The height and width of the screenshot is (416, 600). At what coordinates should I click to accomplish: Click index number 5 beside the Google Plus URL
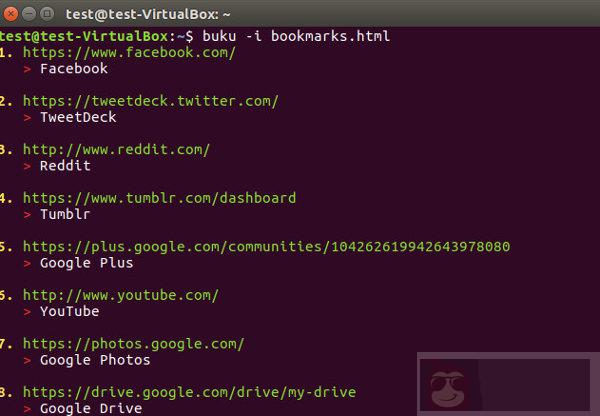[x=6, y=247]
